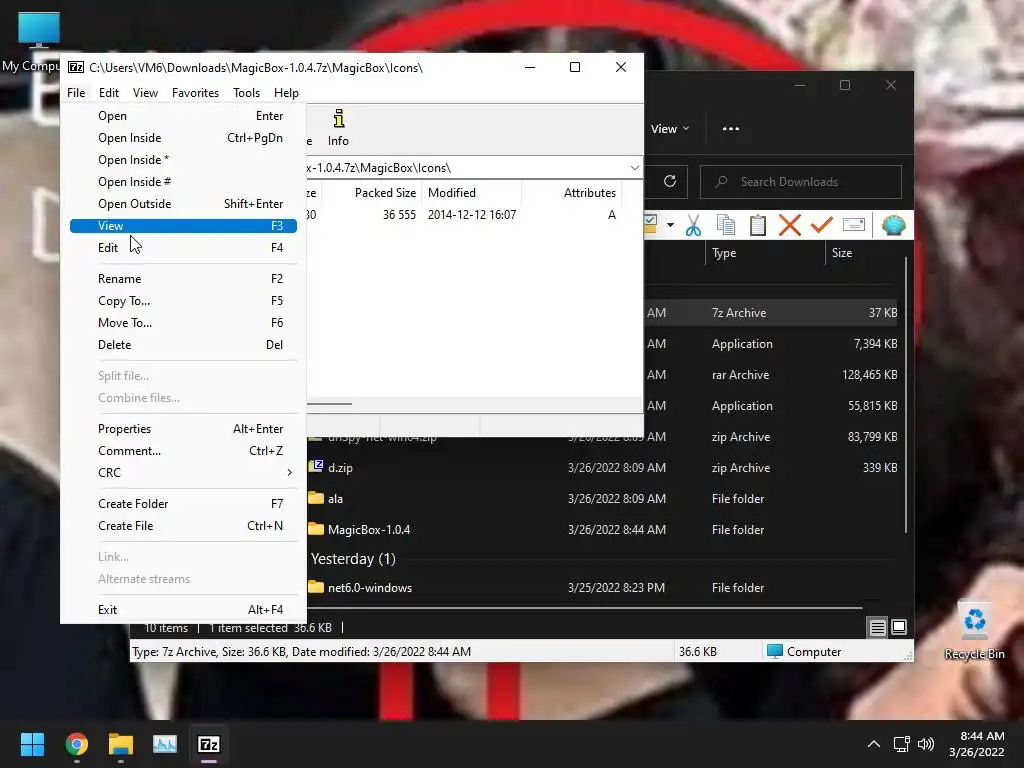
Task: Click the 7-Zip taskbar icon
Action: pos(209,744)
